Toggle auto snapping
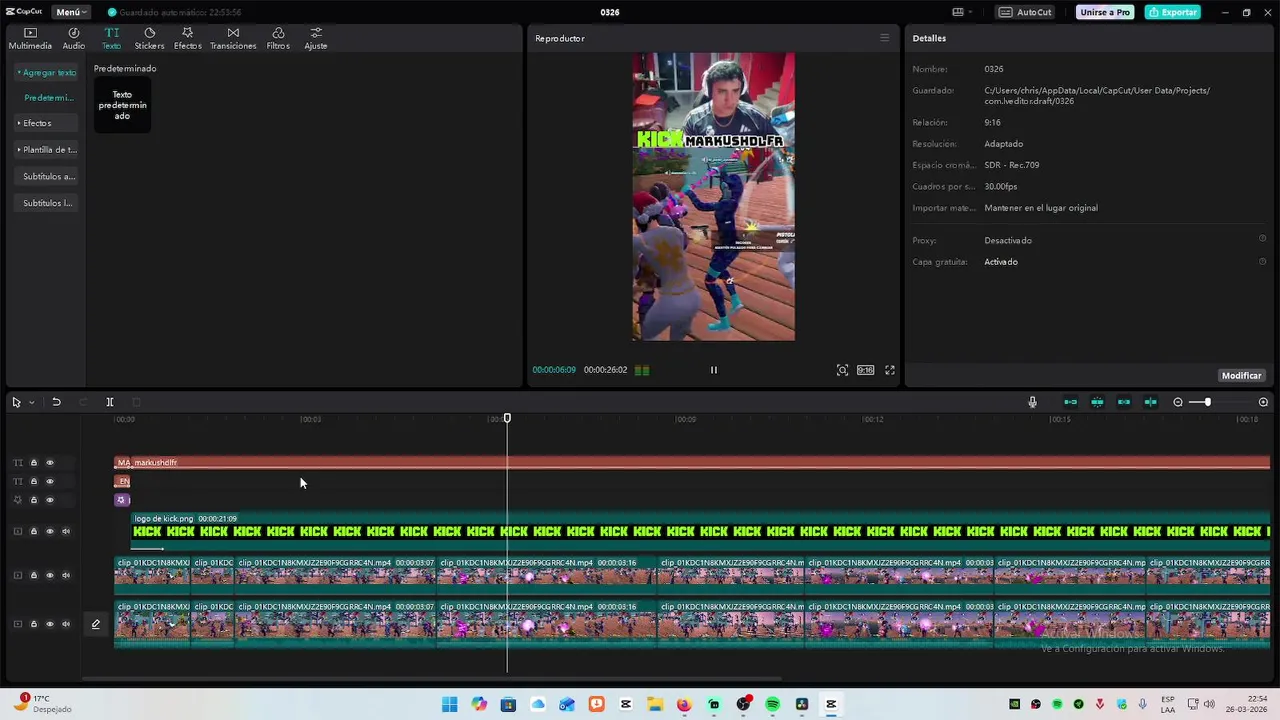 coord(1097,402)
